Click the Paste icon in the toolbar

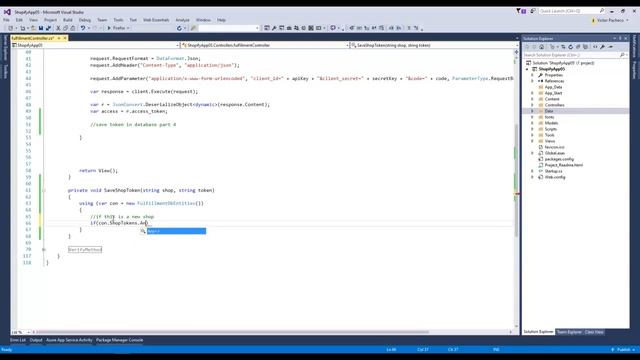click(73, 28)
